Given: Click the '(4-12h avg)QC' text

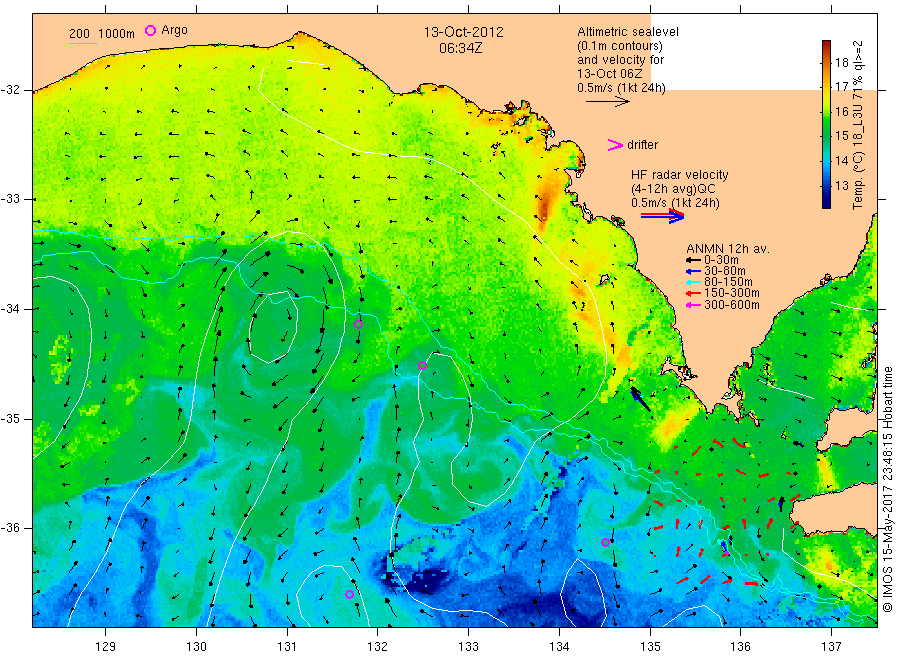Looking at the screenshot, I should (x=673, y=189).
